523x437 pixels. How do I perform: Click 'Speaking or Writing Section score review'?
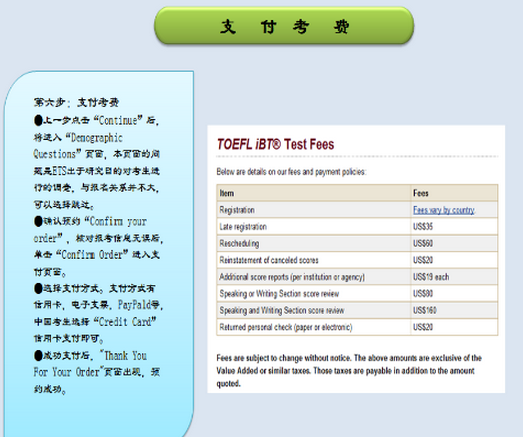click(x=279, y=294)
